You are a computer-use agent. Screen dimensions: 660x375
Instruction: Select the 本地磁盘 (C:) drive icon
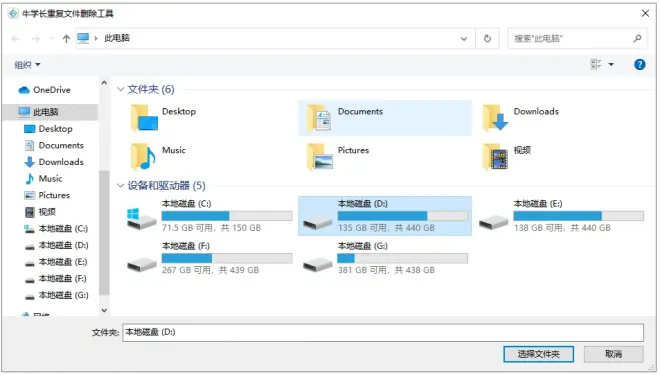[142, 218]
